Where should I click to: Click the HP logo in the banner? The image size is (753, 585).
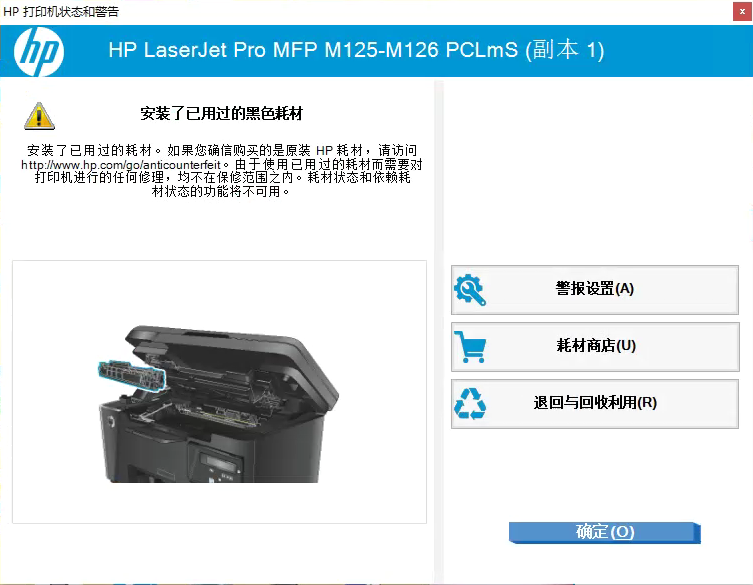point(38,51)
